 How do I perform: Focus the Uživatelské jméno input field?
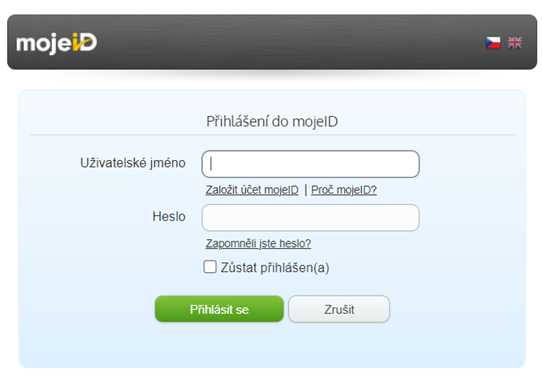click(x=310, y=164)
